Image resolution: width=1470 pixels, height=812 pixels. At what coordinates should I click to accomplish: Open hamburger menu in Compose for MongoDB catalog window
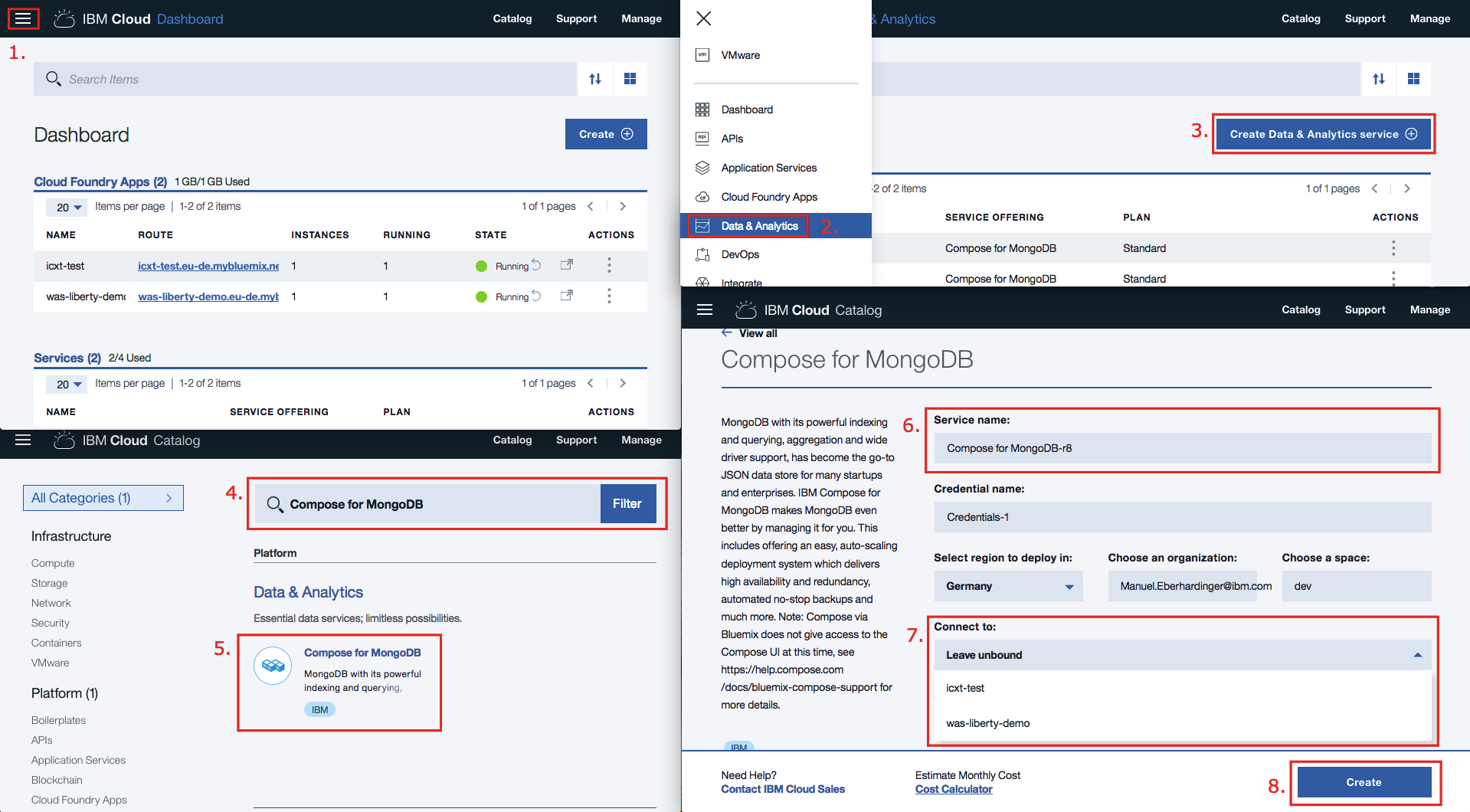(705, 309)
